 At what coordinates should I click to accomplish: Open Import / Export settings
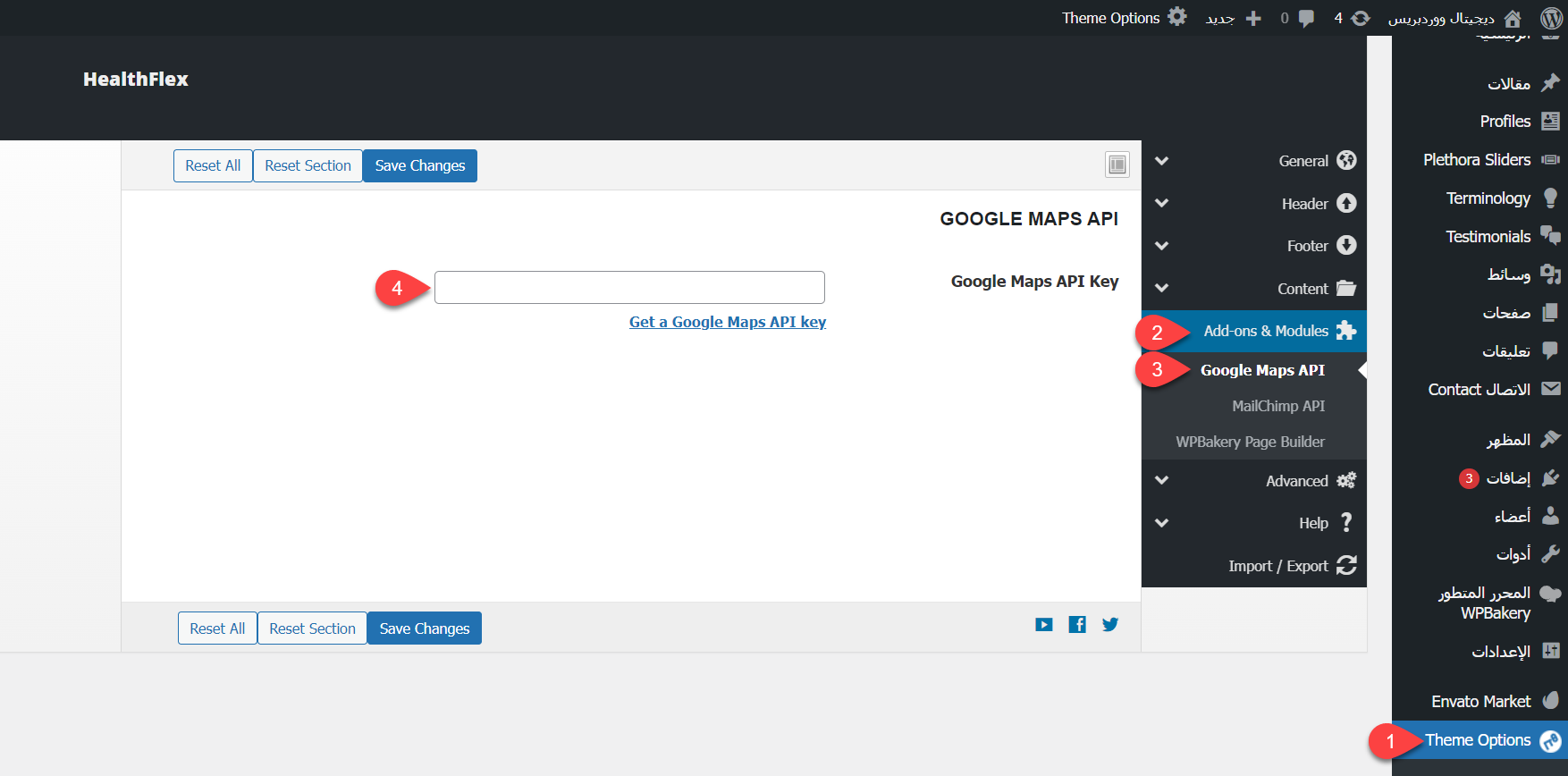pyautogui.click(x=1278, y=566)
